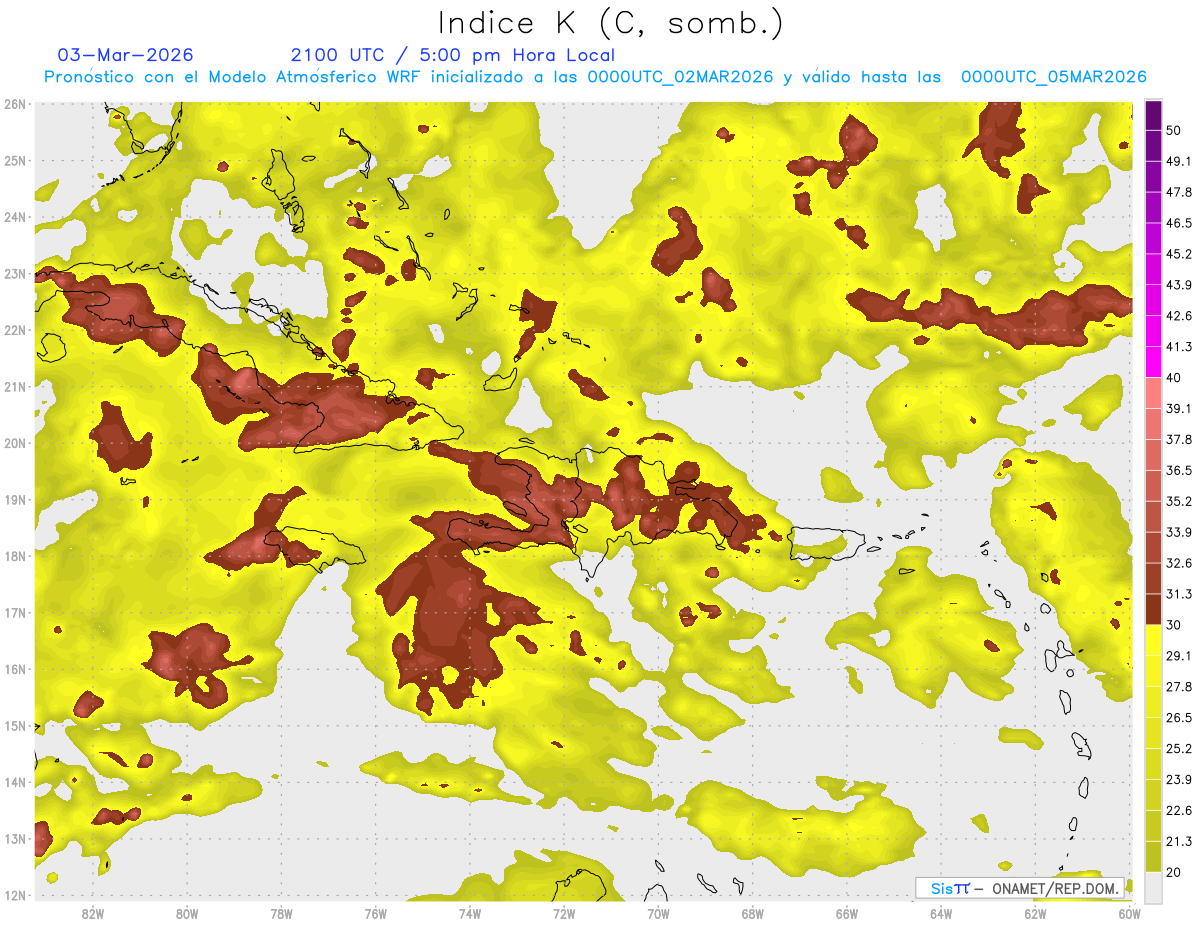Click longitude axis label '74W'
1200x927 pixels.
click(470, 913)
